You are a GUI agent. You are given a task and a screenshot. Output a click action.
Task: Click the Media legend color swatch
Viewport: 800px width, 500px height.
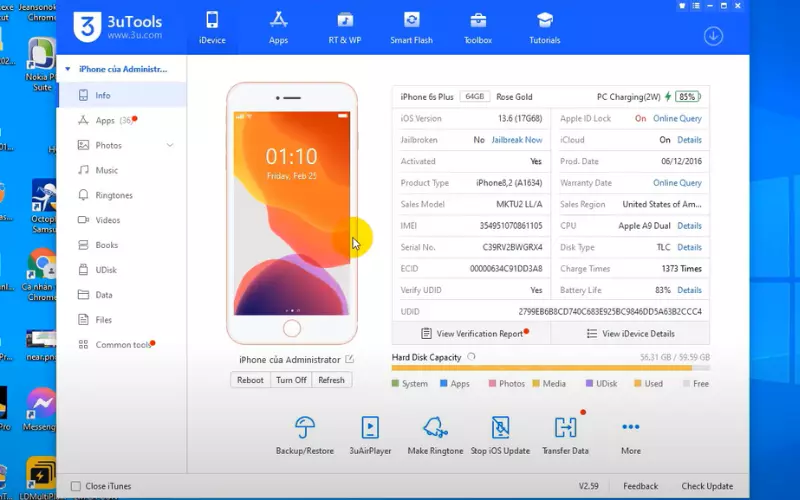coord(536,383)
